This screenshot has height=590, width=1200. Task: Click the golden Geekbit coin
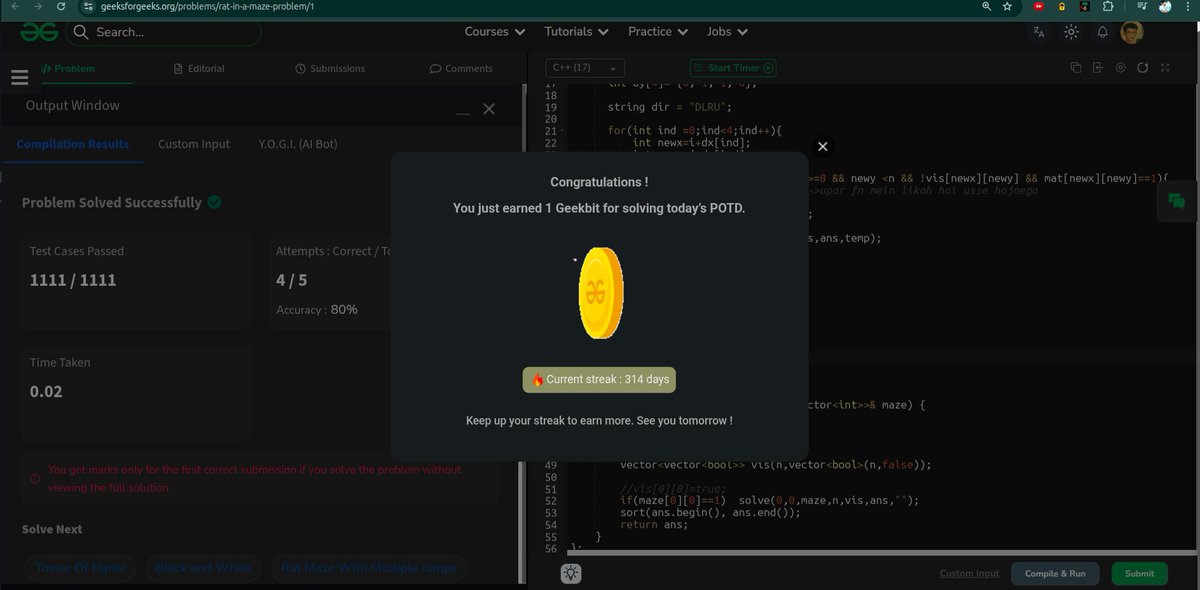pyautogui.click(x=600, y=292)
